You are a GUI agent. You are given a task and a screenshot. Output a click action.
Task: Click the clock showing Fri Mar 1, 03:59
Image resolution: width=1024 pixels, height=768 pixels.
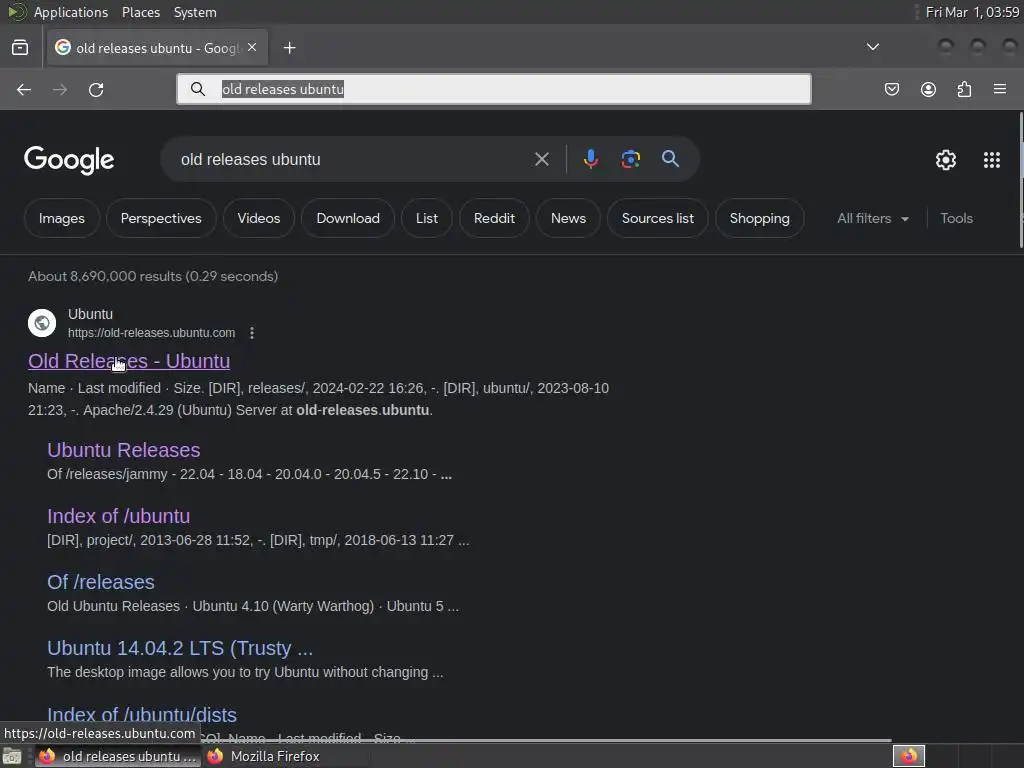pyautogui.click(x=972, y=12)
